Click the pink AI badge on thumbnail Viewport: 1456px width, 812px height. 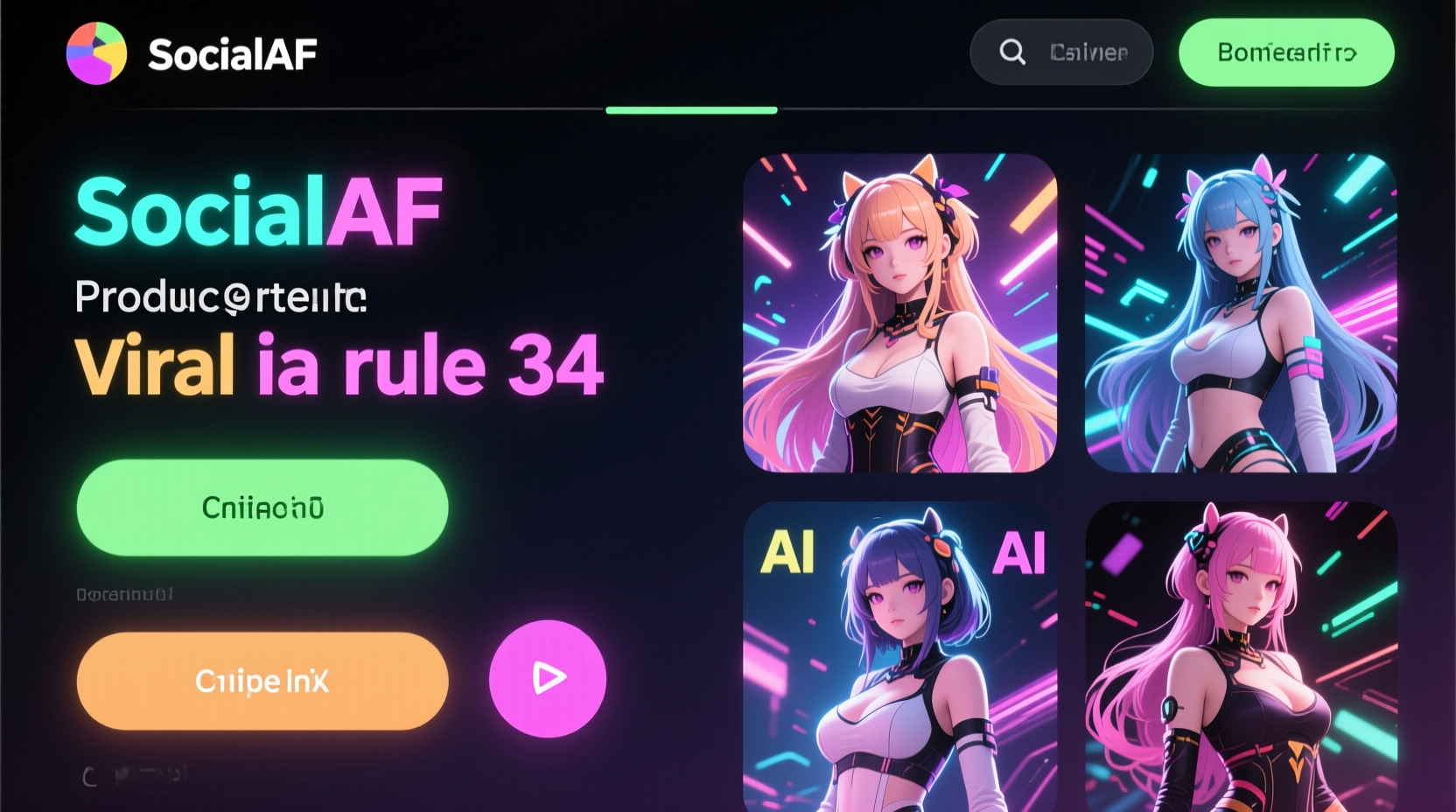[x=1019, y=553]
